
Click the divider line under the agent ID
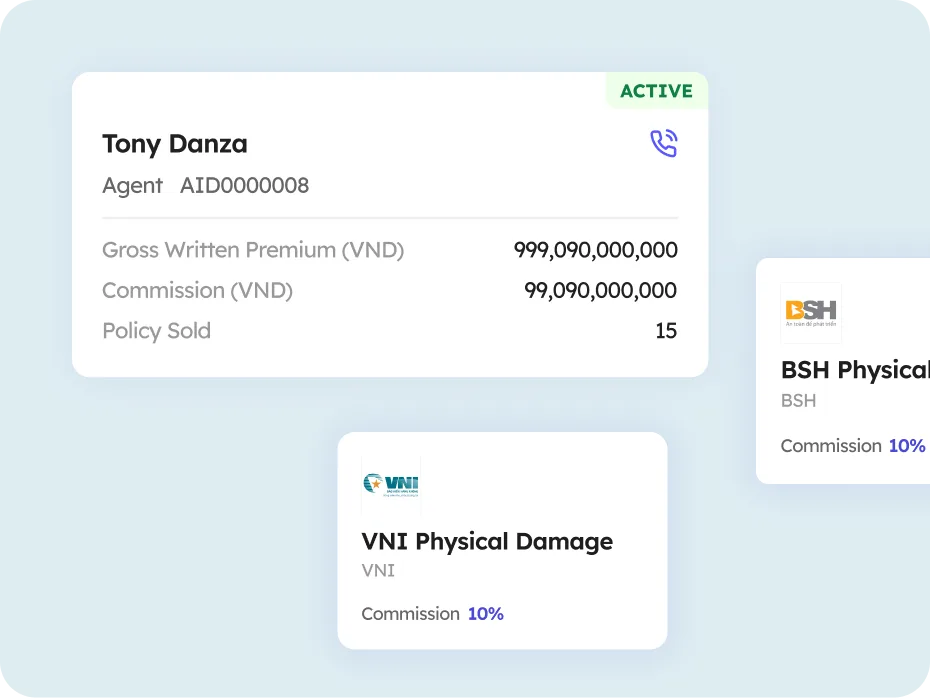(389, 217)
